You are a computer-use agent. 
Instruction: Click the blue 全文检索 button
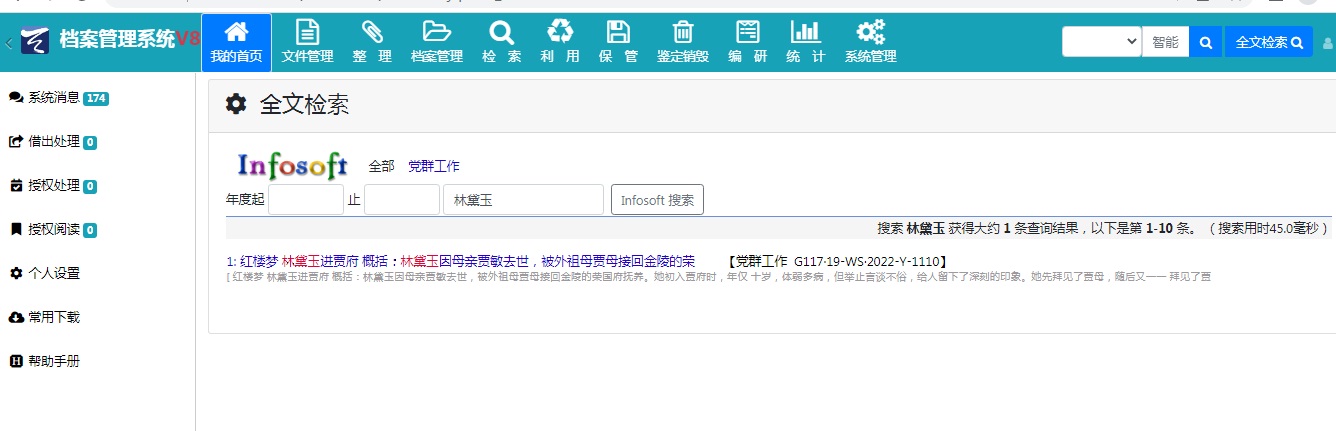(1268, 42)
